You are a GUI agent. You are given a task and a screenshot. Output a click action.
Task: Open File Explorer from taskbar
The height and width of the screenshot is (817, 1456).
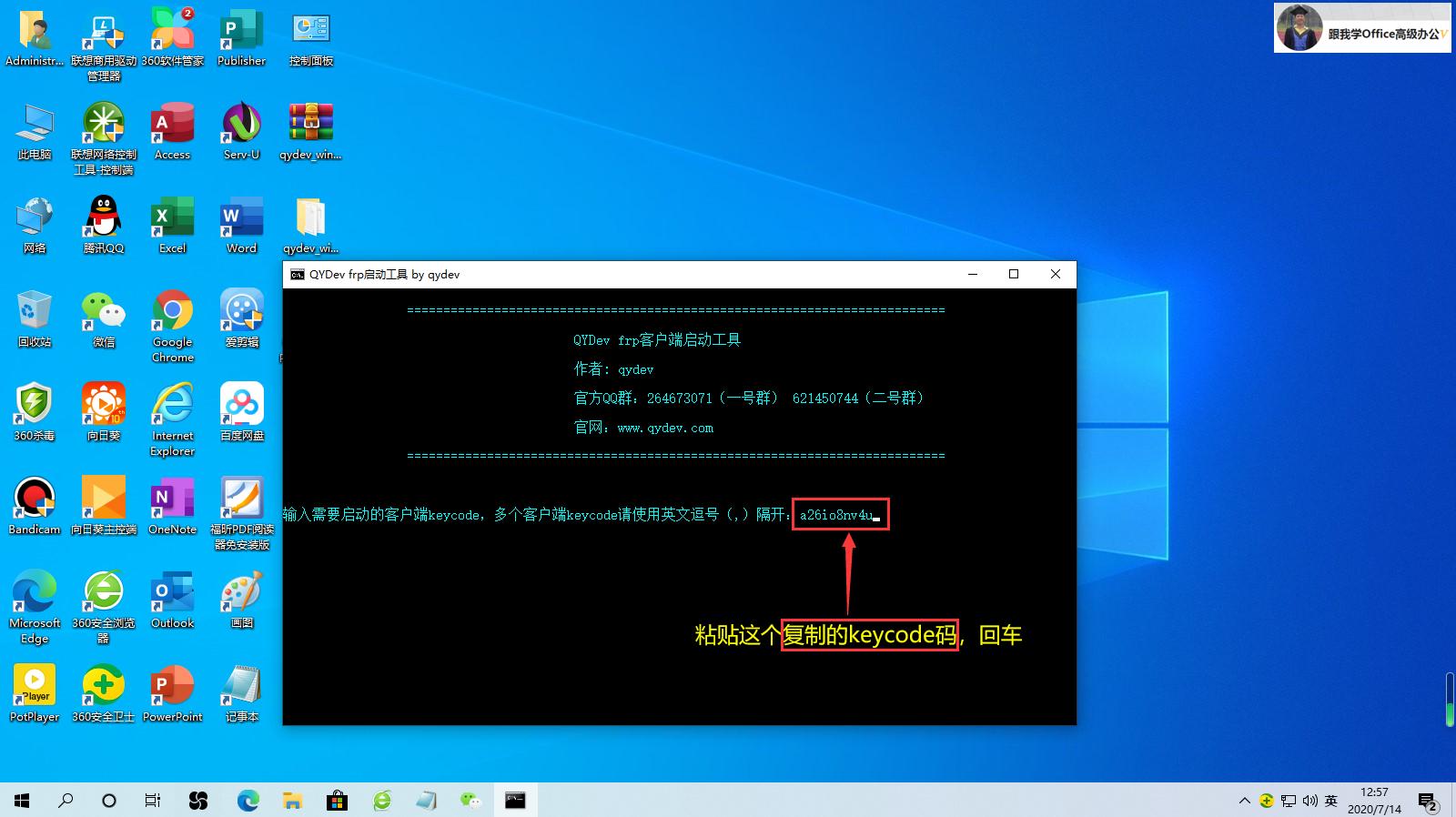tap(292, 801)
